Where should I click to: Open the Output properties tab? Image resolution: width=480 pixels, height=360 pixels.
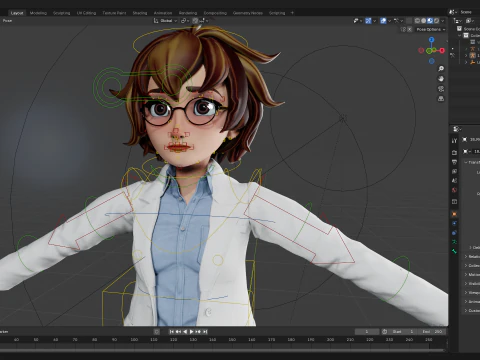(454, 162)
